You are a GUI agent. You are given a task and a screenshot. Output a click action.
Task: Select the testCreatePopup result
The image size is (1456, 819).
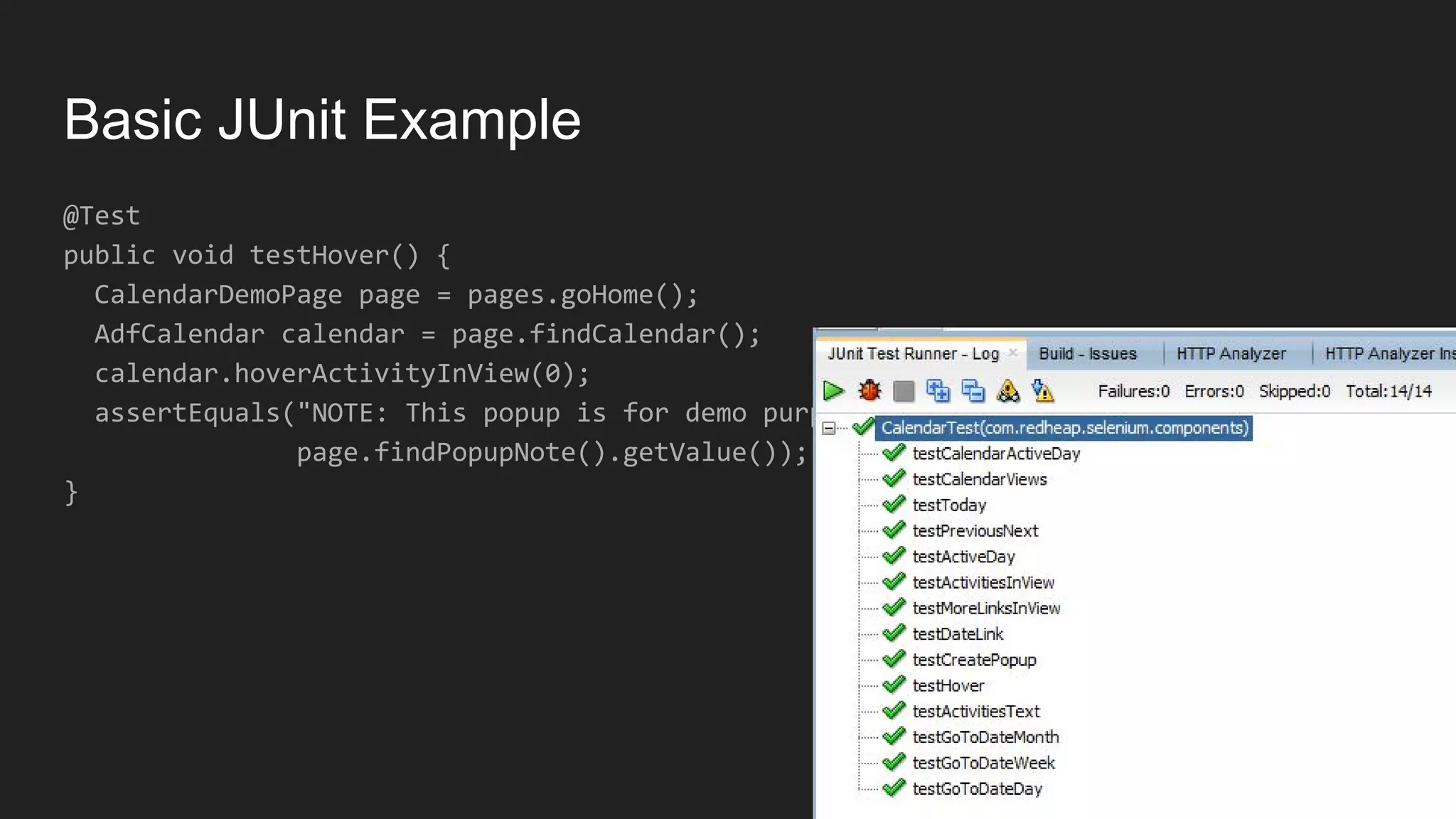[x=974, y=660]
